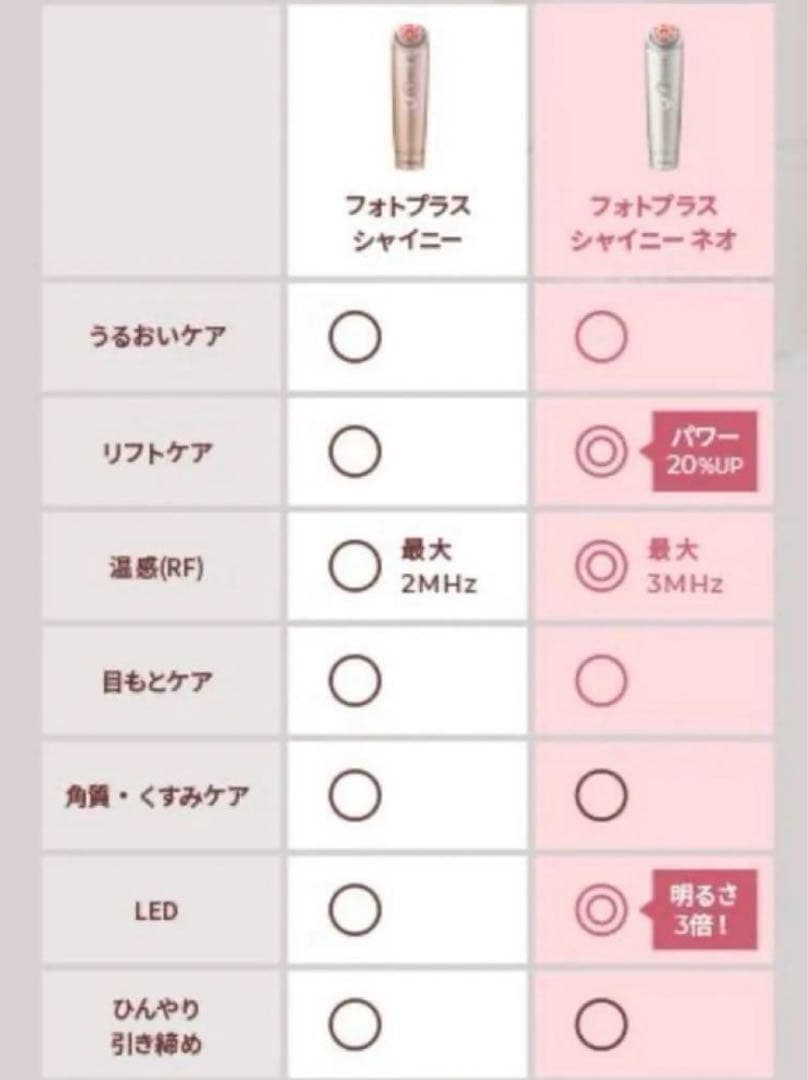Click the 最大 3MHz text
This screenshot has width=808, height=1080.
(x=685, y=567)
